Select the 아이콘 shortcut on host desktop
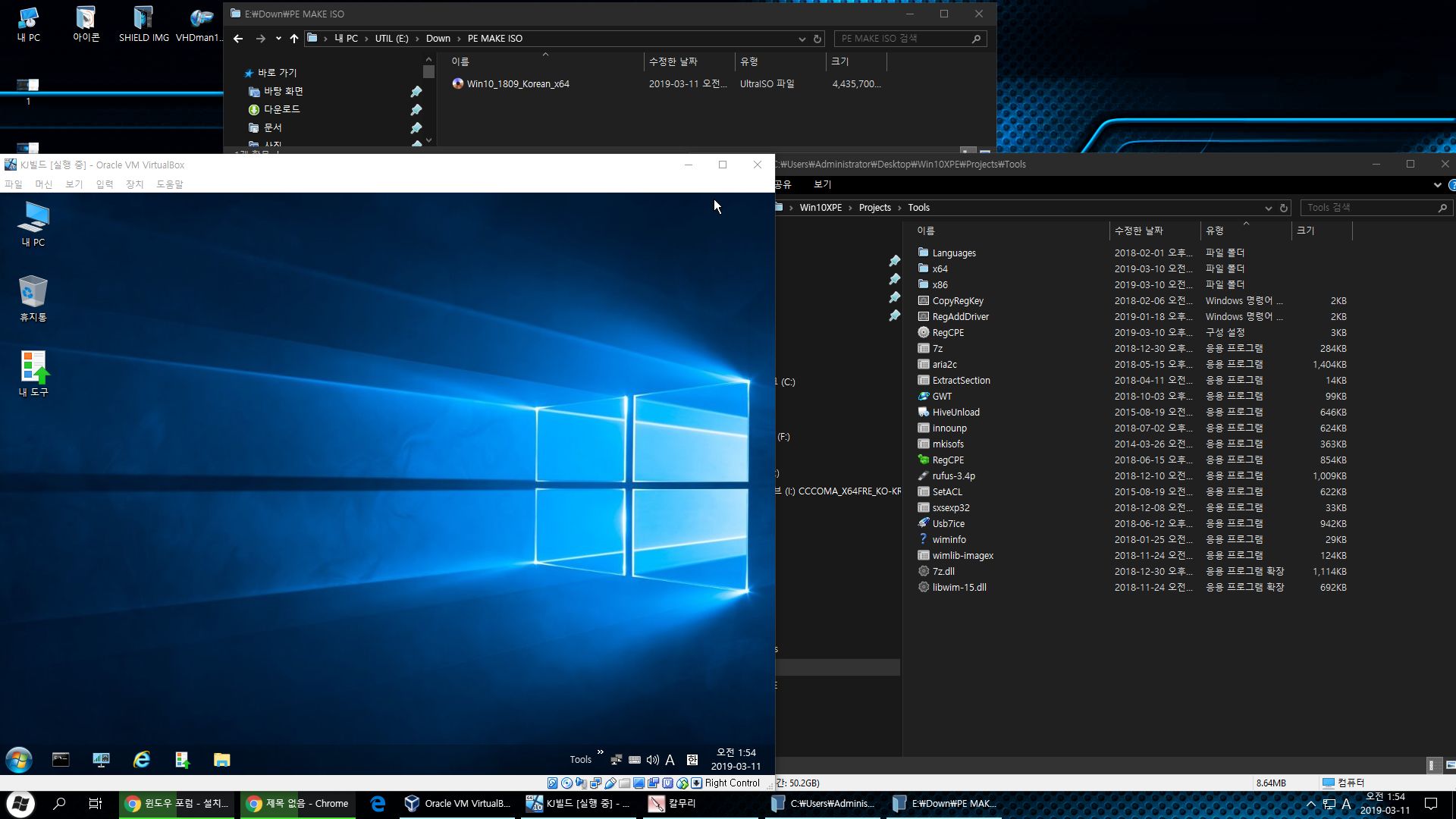Screen dimensions: 1456x819 coord(86,23)
